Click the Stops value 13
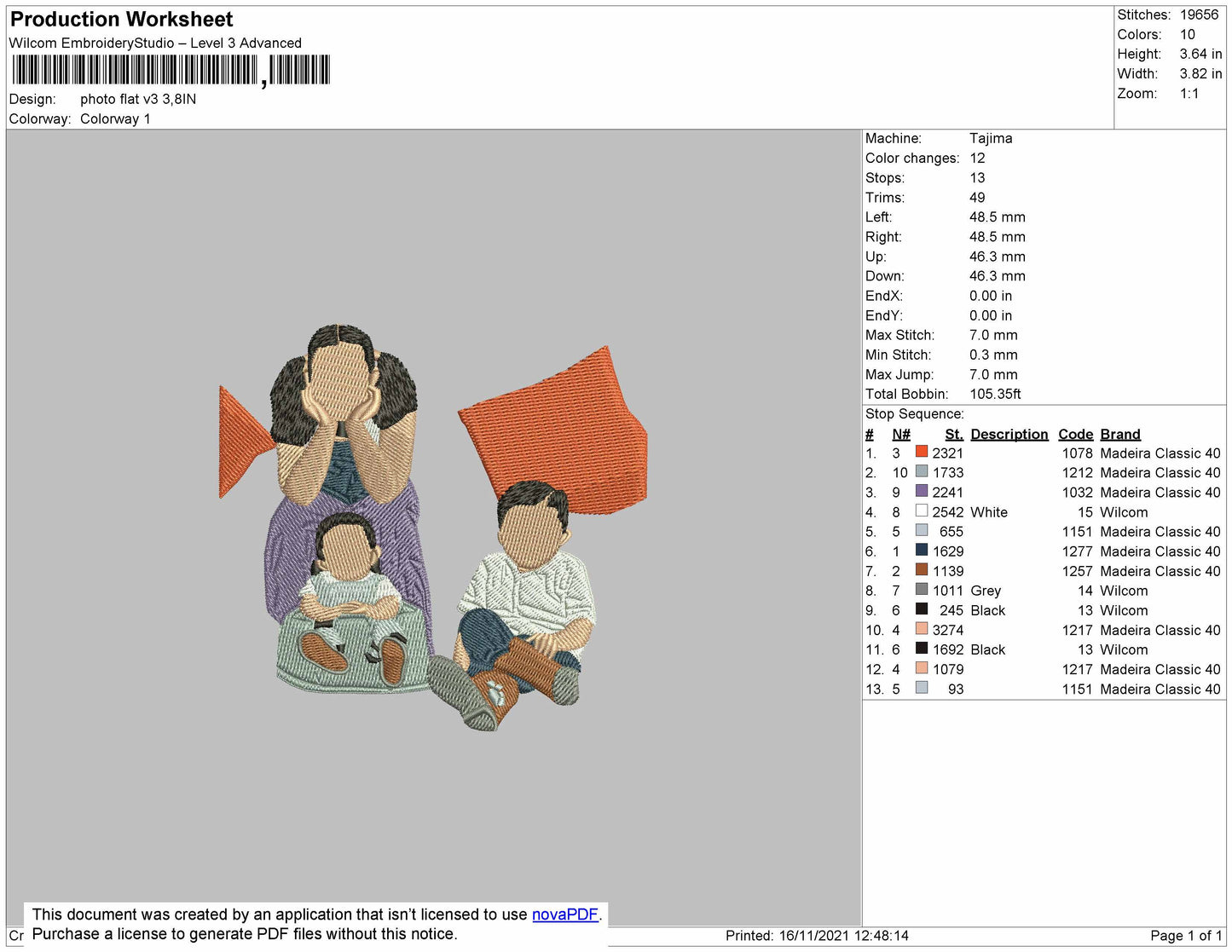The height and width of the screenshot is (952, 1232). click(977, 177)
